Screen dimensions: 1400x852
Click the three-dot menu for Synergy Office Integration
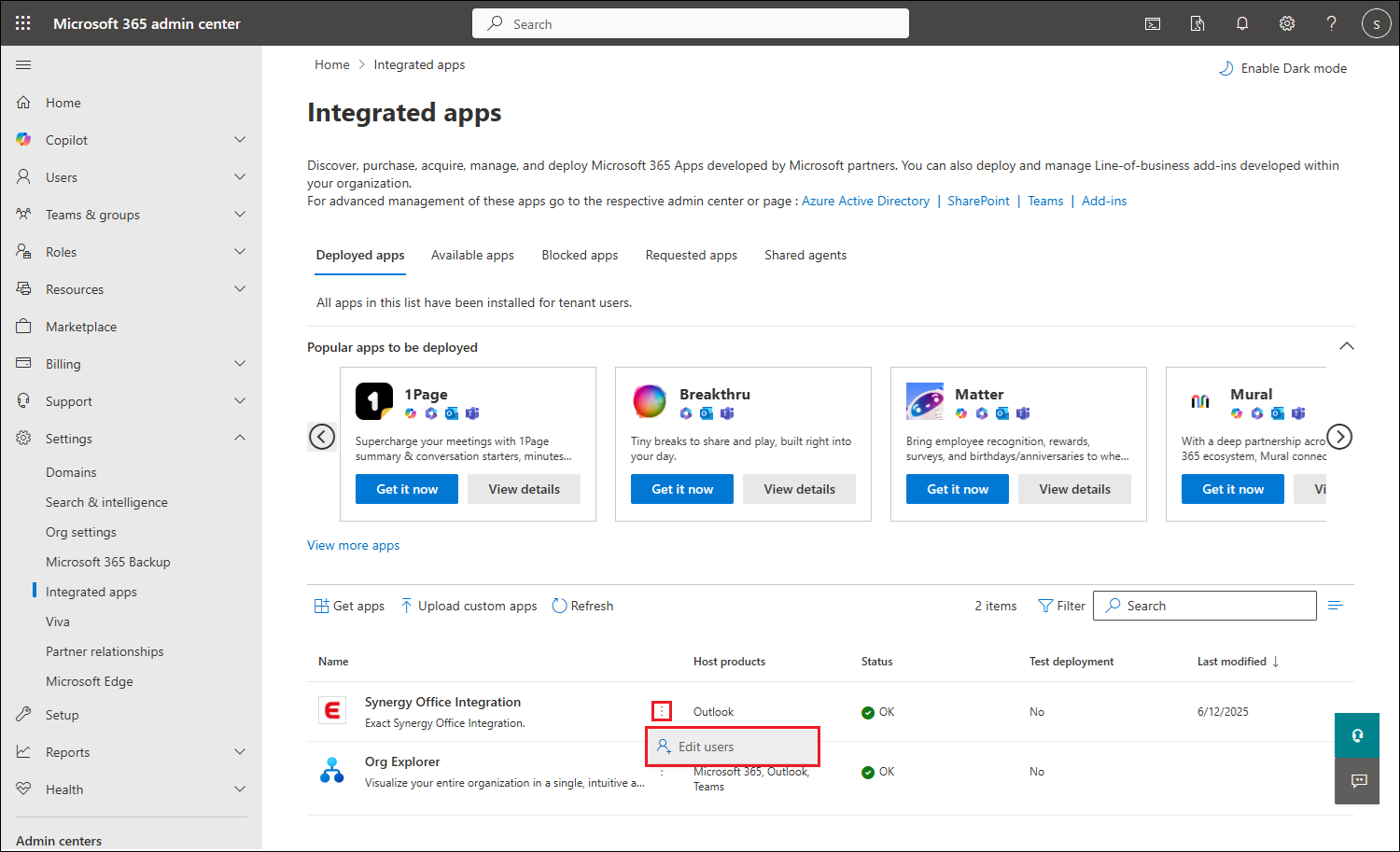(x=662, y=712)
